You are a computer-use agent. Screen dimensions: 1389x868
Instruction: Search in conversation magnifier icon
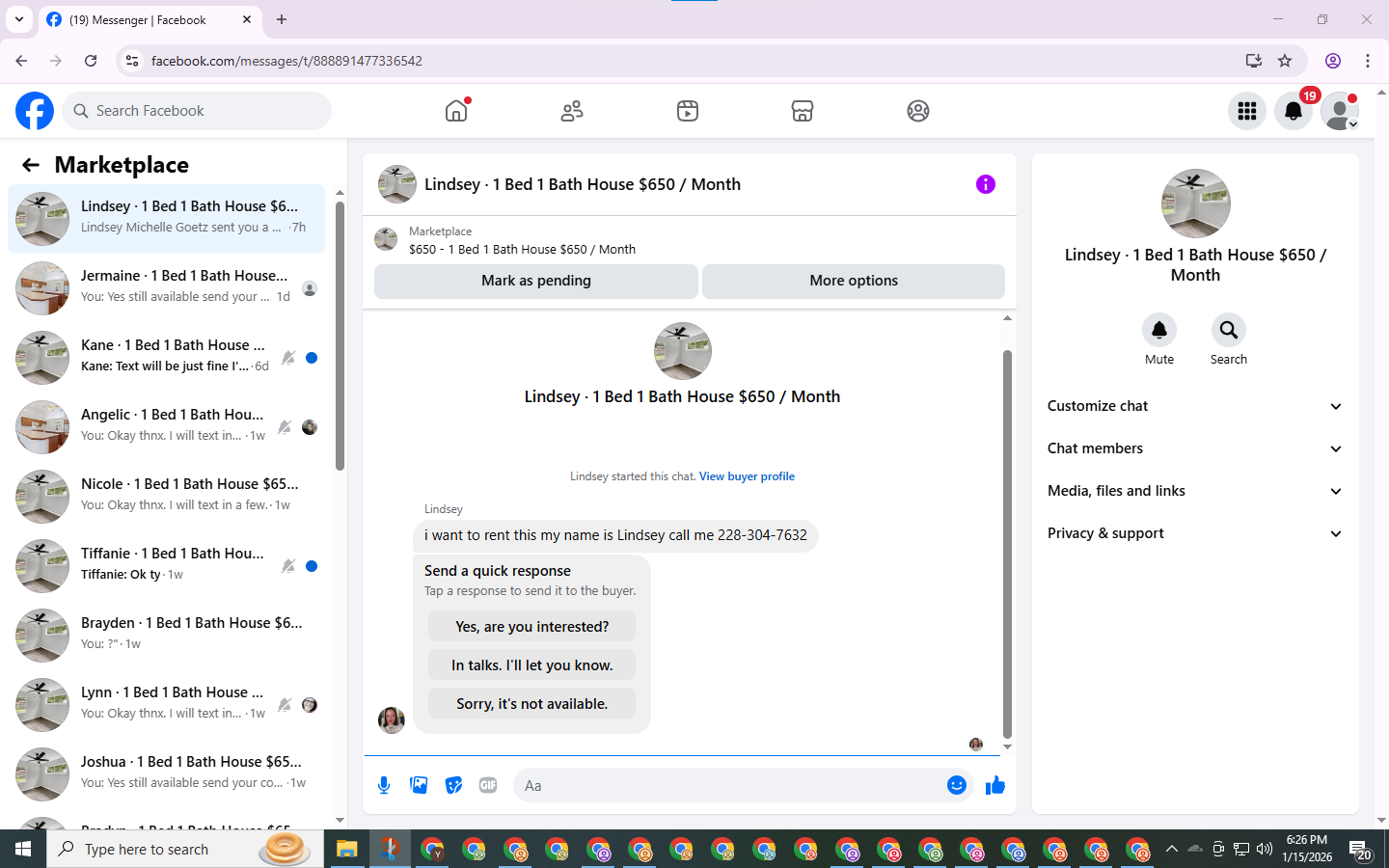pyautogui.click(x=1229, y=330)
